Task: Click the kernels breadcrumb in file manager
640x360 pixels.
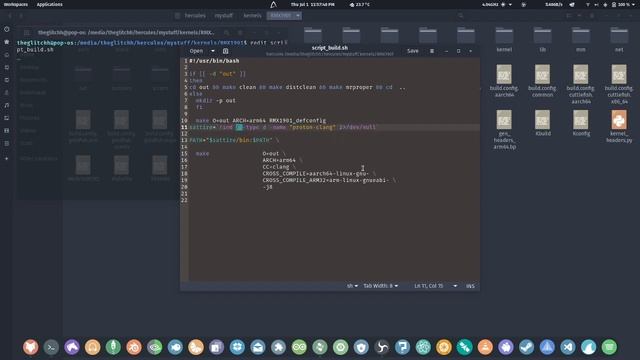Action: tap(252, 16)
